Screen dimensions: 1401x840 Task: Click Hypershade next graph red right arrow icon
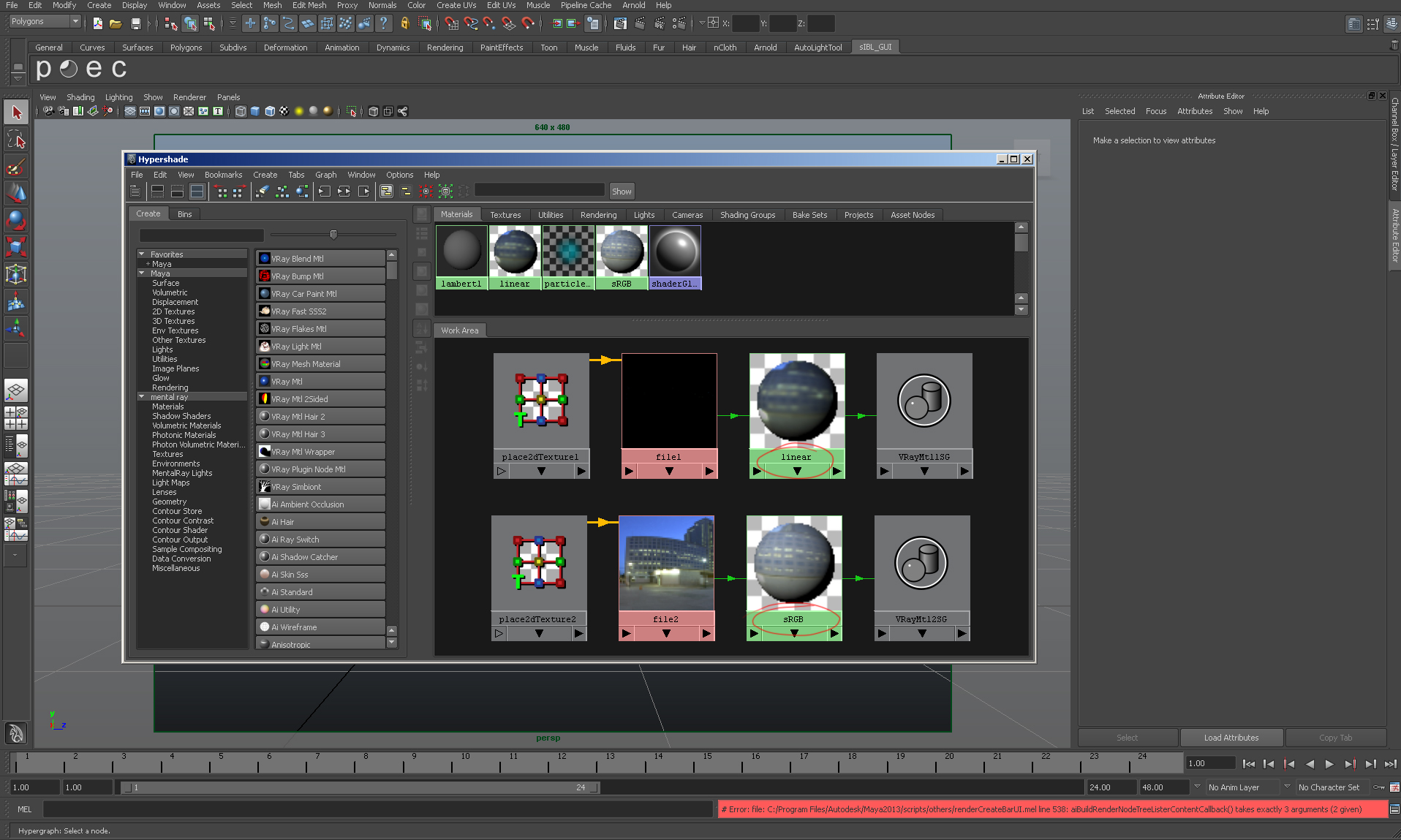point(239,192)
